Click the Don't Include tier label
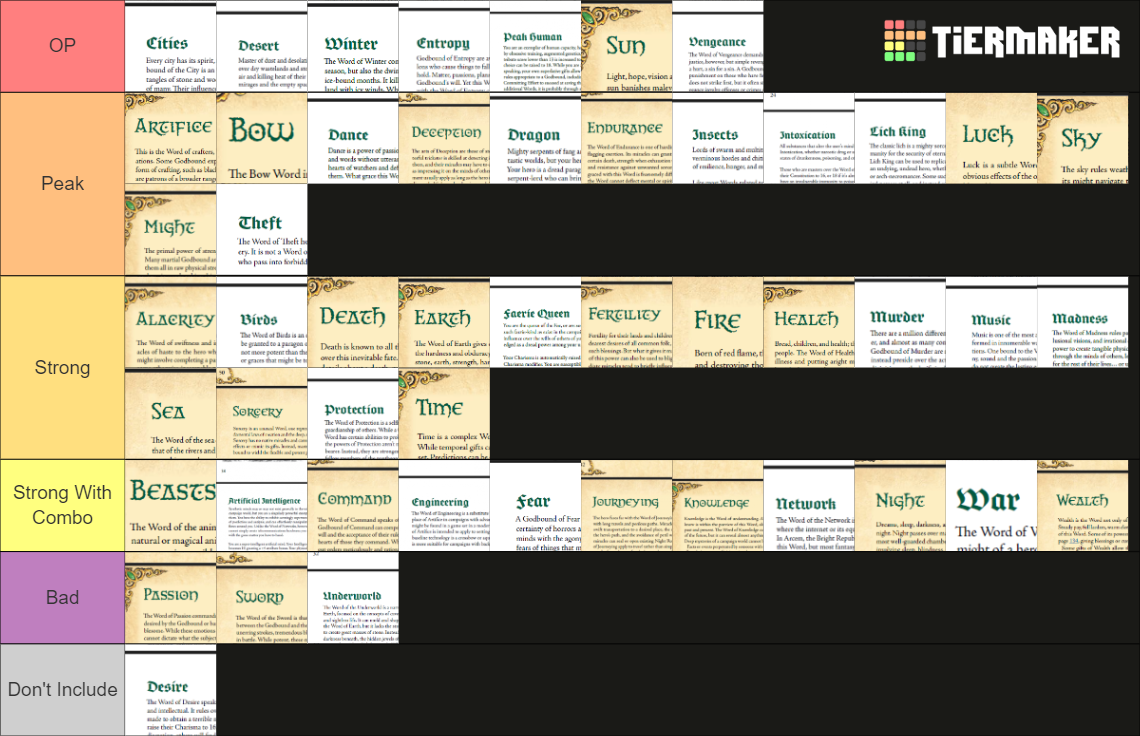1140x736 pixels. (62, 689)
